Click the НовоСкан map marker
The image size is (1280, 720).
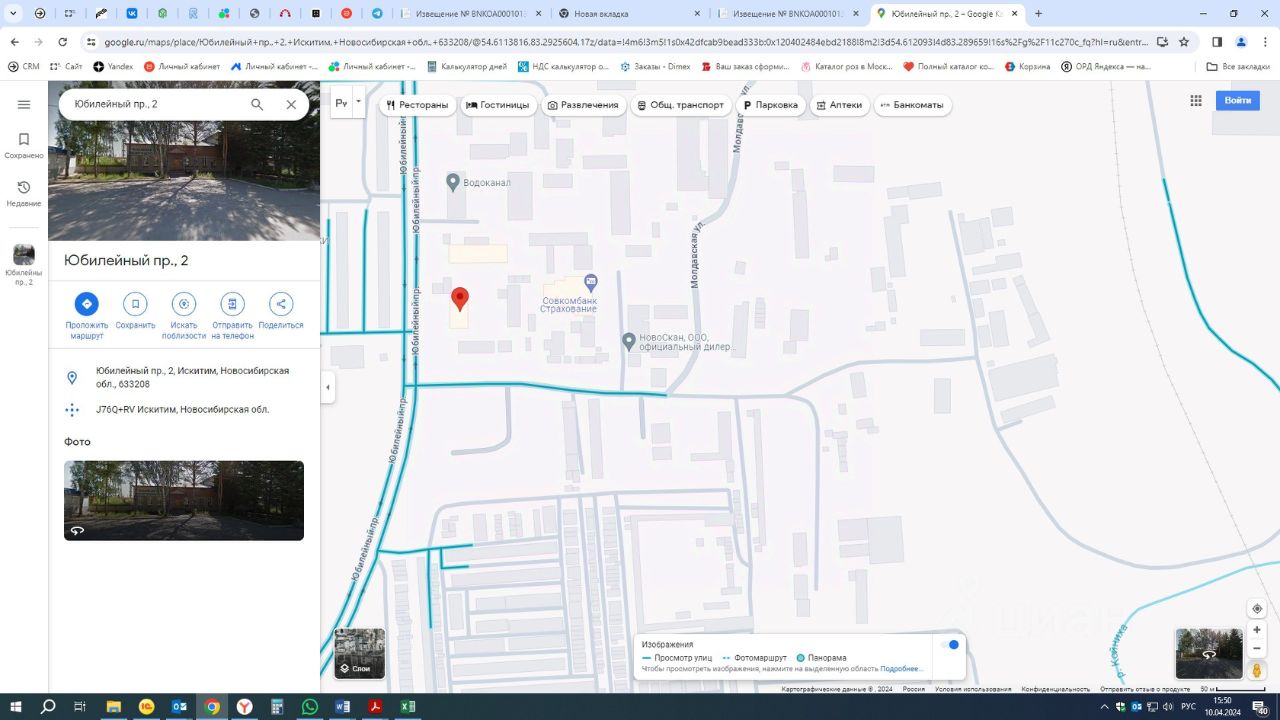point(628,341)
